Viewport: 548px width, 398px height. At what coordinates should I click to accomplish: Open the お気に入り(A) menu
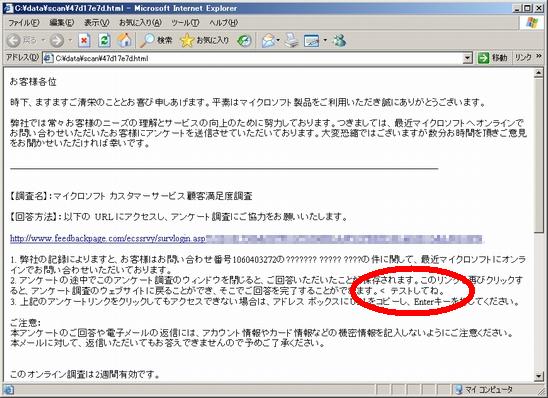[140, 23]
